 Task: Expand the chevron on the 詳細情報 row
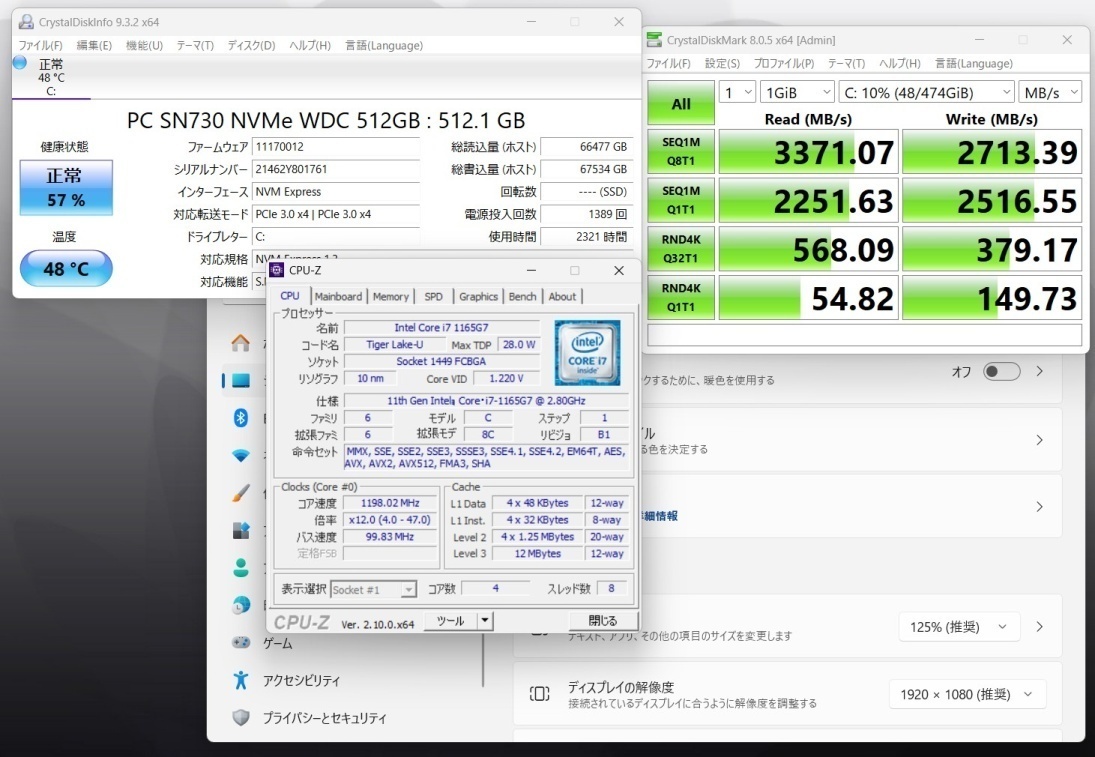1040,507
